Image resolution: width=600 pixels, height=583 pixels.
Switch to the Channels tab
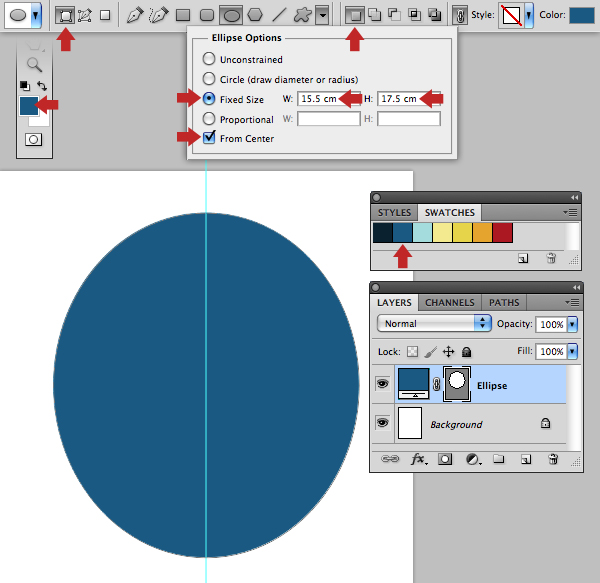(x=450, y=303)
